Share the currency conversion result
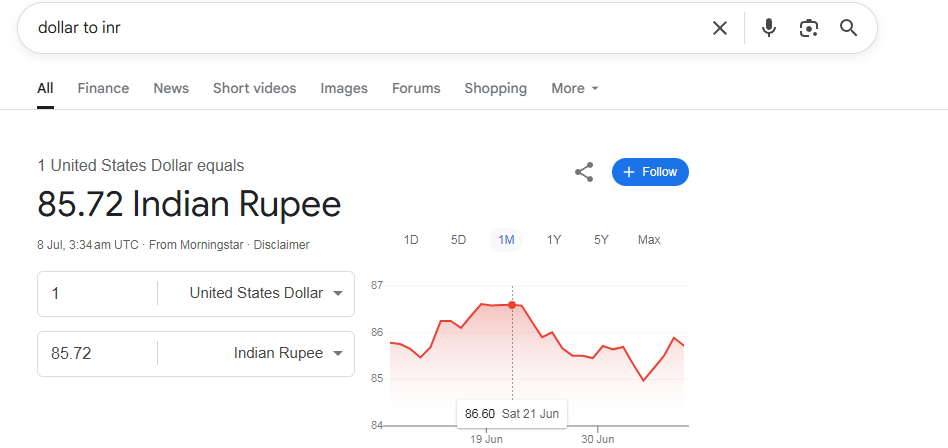Viewport: 948px width, 448px height. (x=583, y=172)
